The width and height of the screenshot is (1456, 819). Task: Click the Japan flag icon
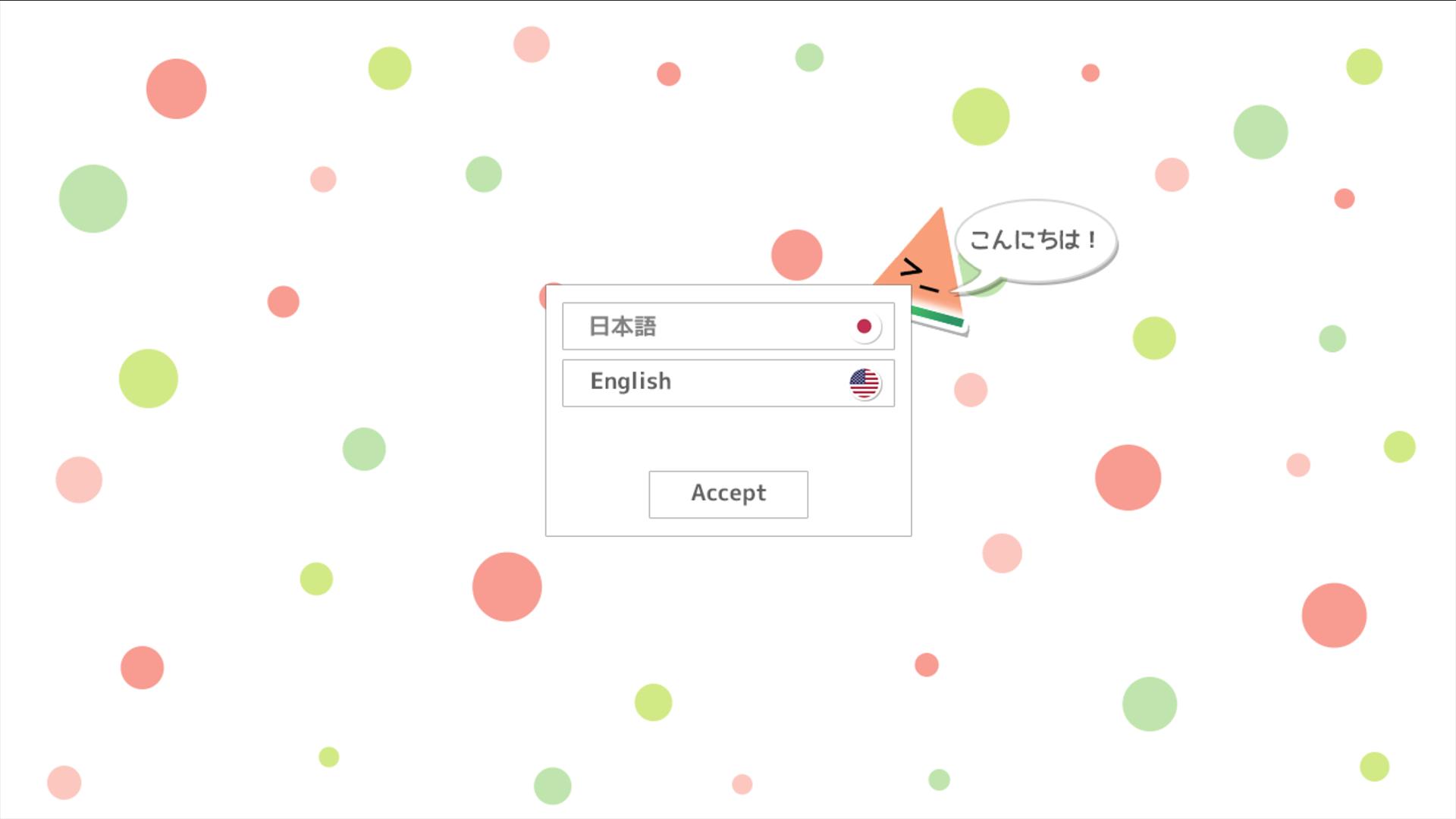[864, 327]
